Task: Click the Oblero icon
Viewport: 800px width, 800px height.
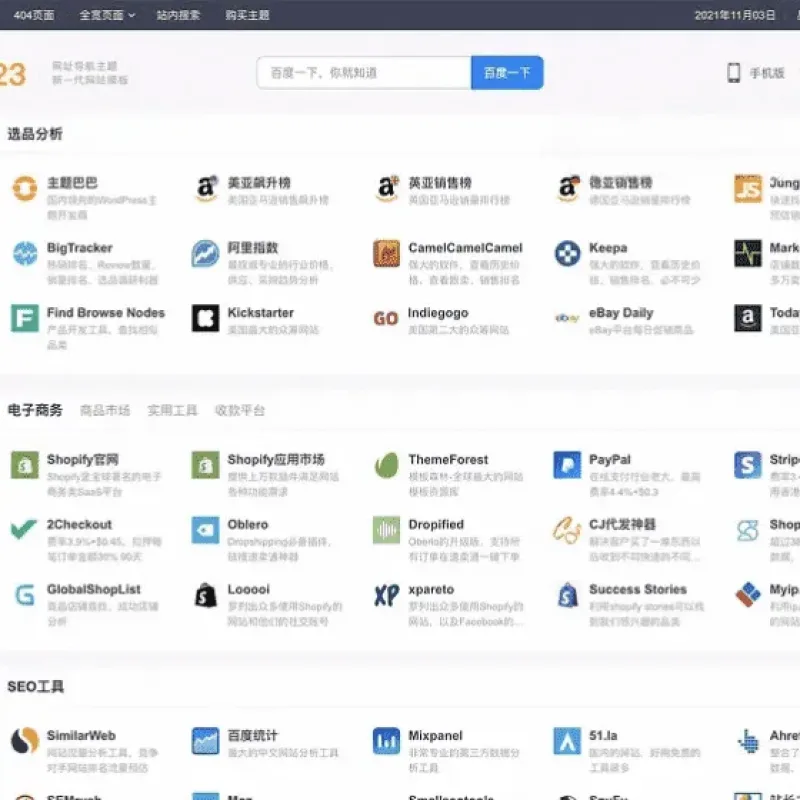Action: pyautogui.click(x=206, y=530)
